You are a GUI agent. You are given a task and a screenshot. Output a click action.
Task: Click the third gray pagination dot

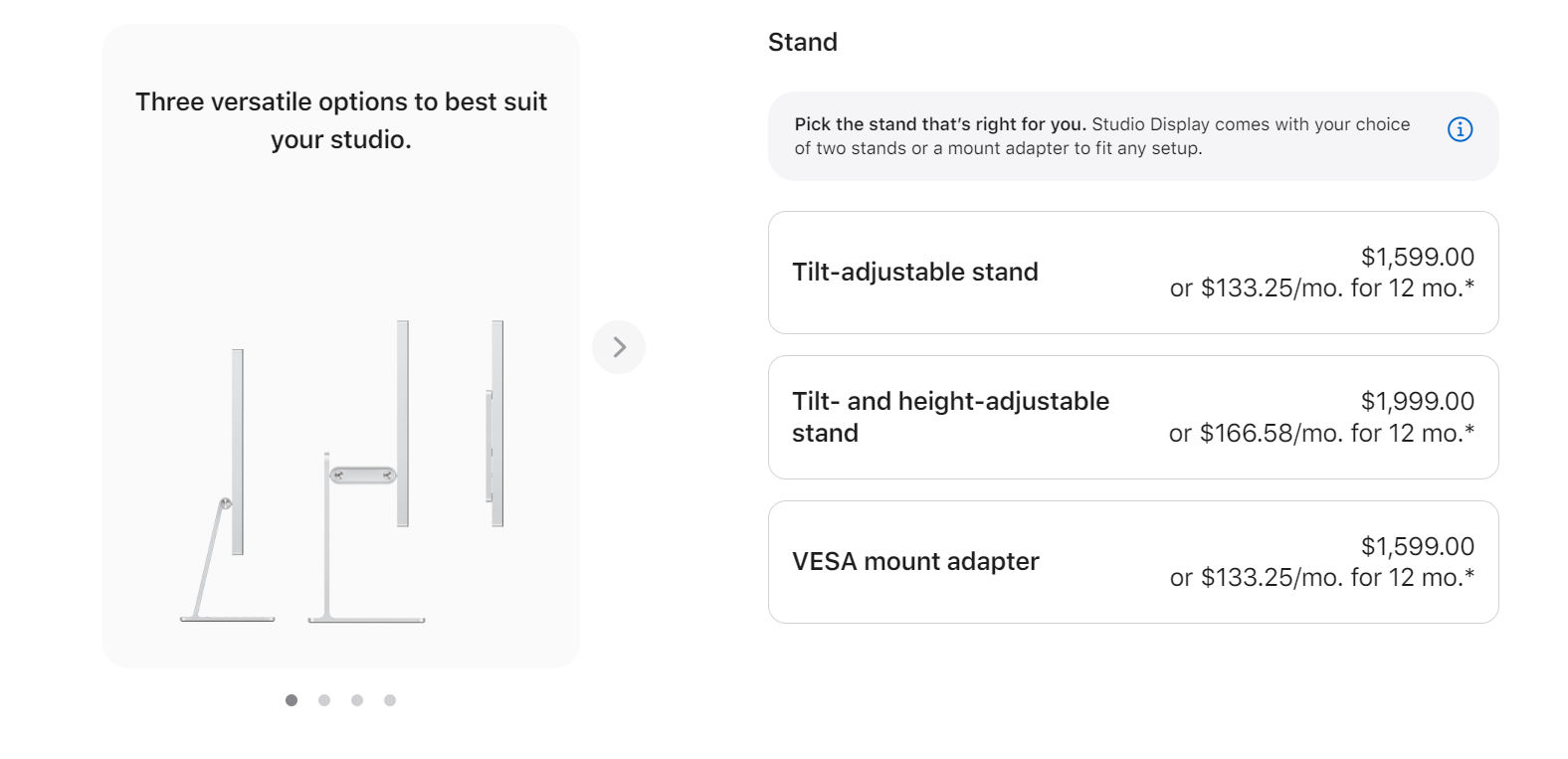click(x=357, y=699)
